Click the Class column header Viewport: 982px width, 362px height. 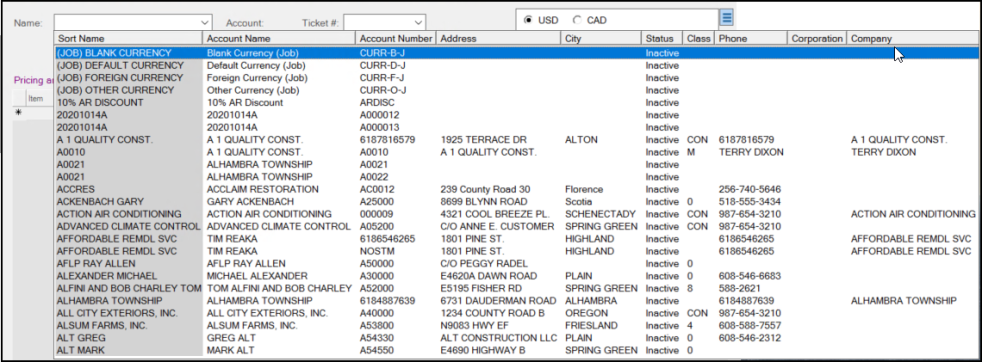click(x=698, y=38)
